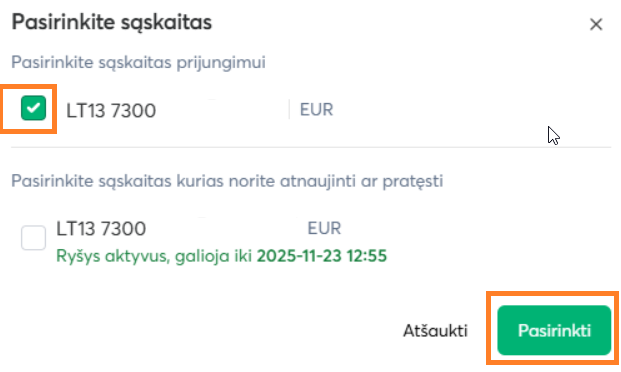Screen dimensions: 621x372
Task: Click the Ryšys aktyvus status text
Action: pyautogui.click(x=112, y=256)
